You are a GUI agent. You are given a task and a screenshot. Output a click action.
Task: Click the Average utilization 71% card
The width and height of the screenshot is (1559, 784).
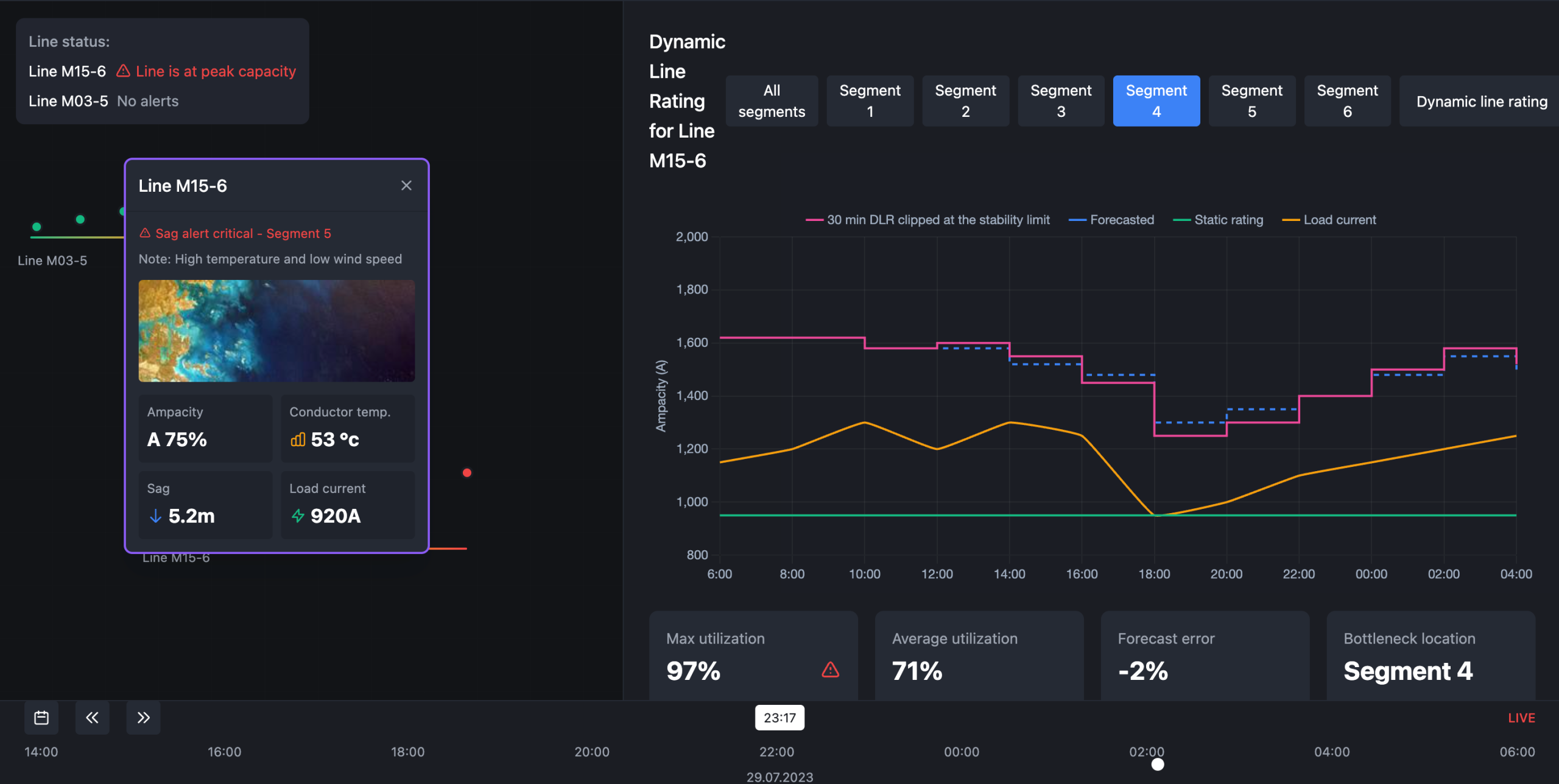pyautogui.click(x=979, y=656)
